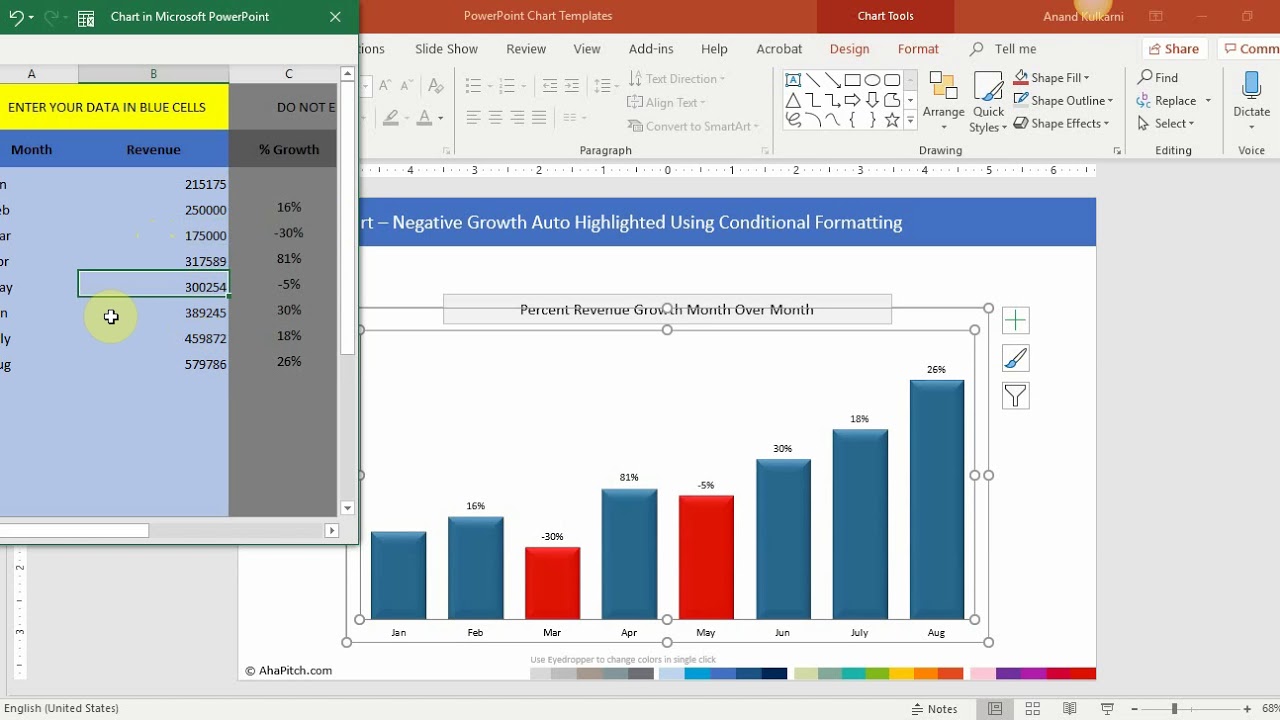Choose the Down Arrow block shape

pos(872,100)
